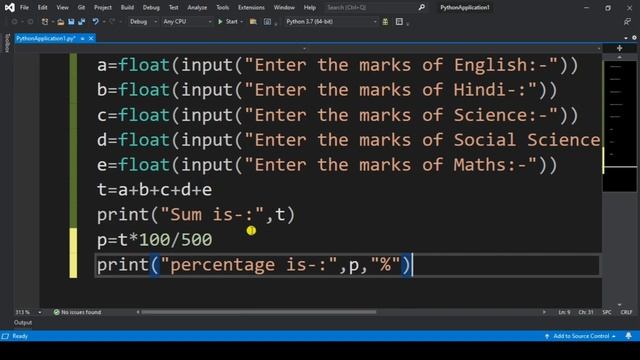Click the "percentage is-:" string in code
This screenshot has height=360, width=640.
[x=249, y=265]
